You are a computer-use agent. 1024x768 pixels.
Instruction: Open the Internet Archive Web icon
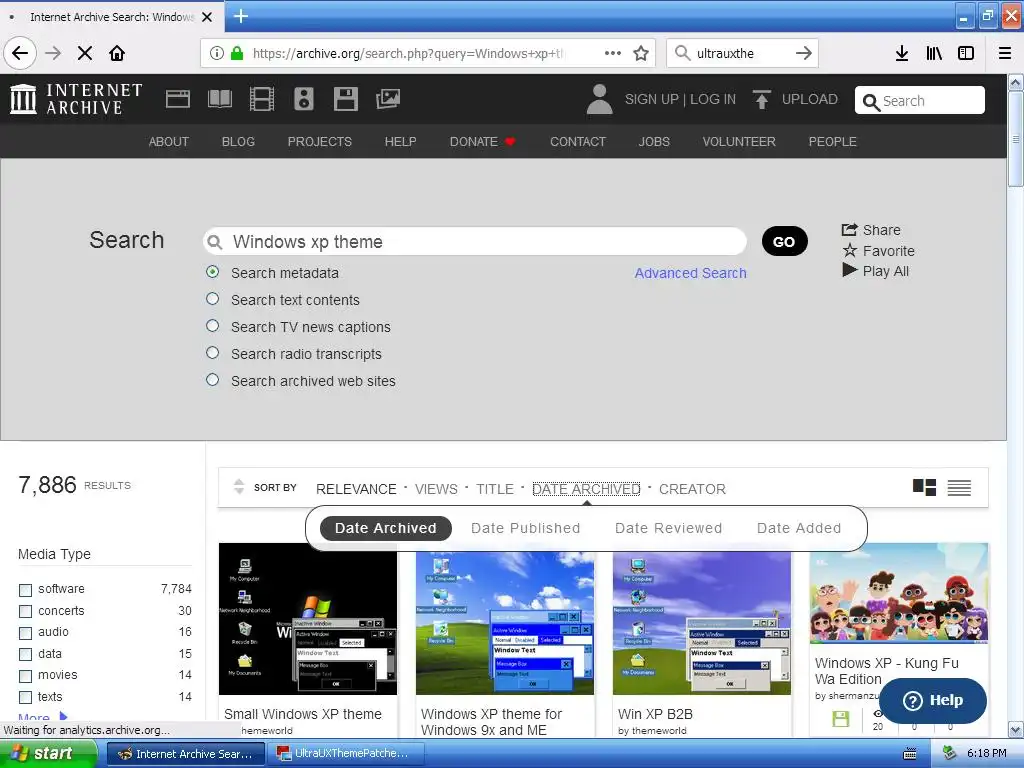(178, 99)
